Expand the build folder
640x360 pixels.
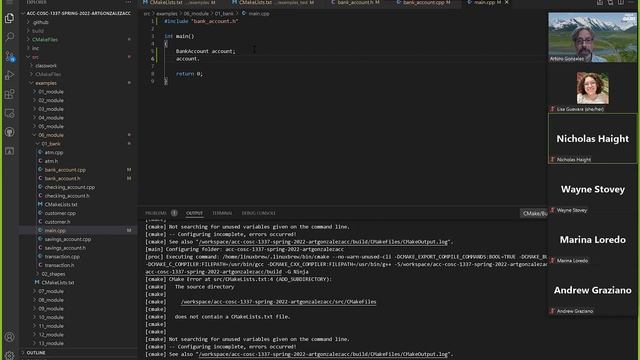click(38, 31)
